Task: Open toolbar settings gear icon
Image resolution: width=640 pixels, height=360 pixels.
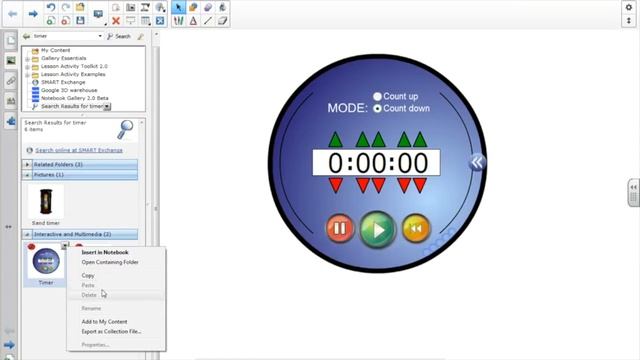Action: [x=629, y=7]
